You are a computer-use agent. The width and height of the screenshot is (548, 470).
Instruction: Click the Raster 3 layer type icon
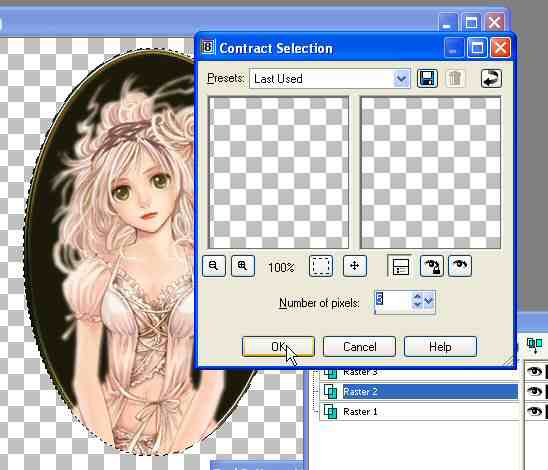(330, 373)
